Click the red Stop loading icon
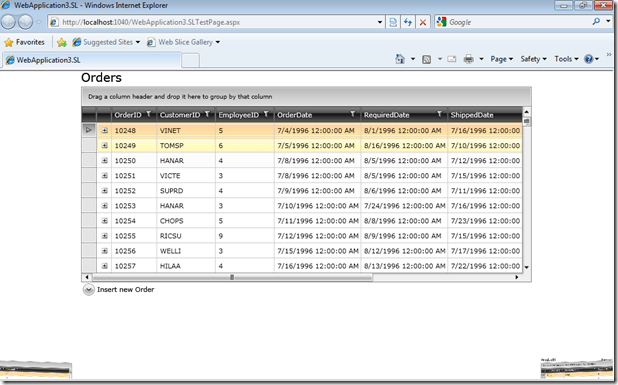This screenshot has width=618, height=385. point(423,22)
